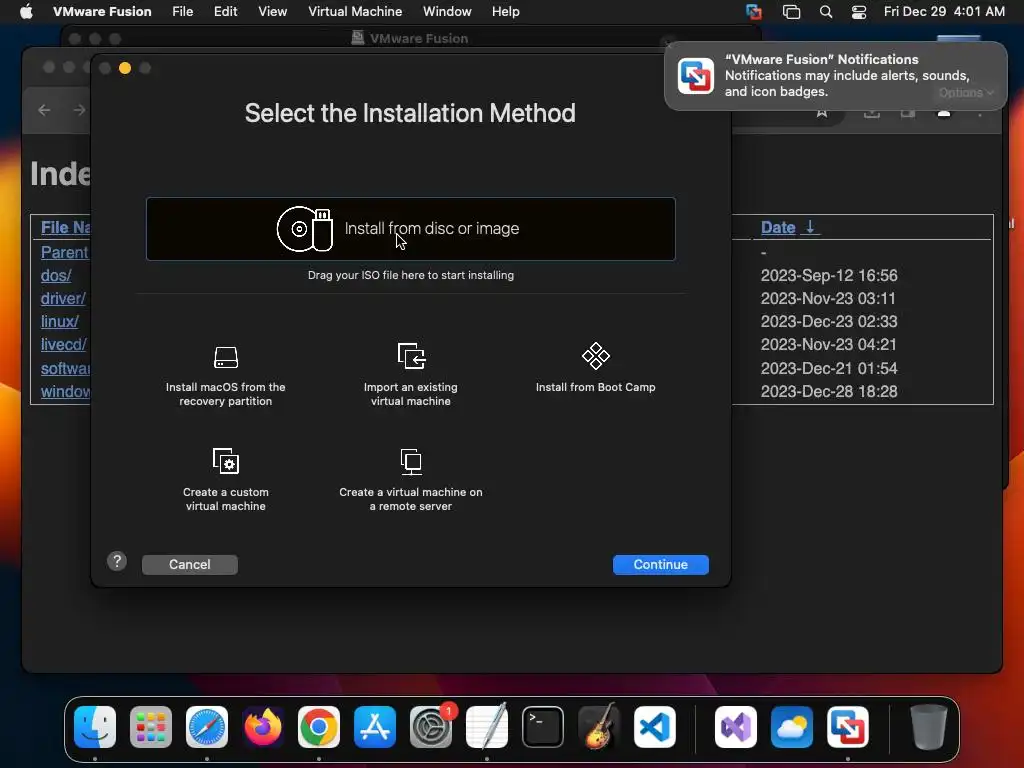Open the linux/ folder link

point(59,321)
